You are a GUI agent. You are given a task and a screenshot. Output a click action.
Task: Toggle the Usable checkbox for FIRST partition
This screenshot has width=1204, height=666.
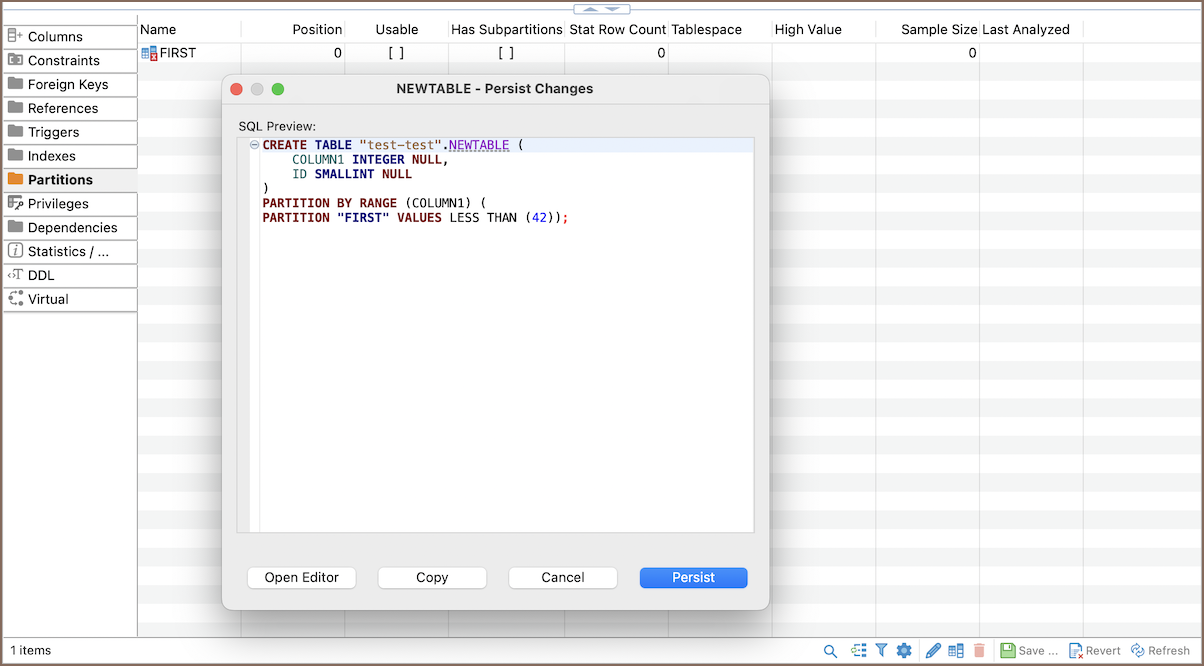(396, 53)
